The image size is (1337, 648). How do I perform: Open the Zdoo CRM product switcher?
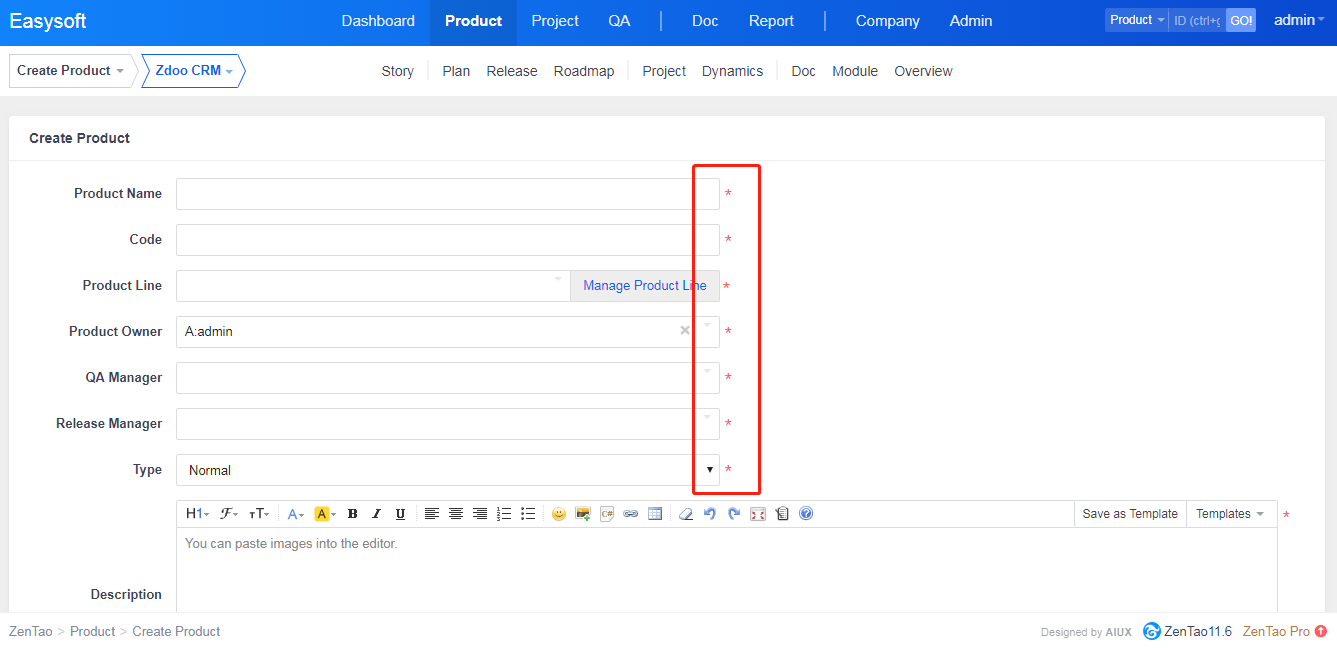pyautogui.click(x=193, y=71)
